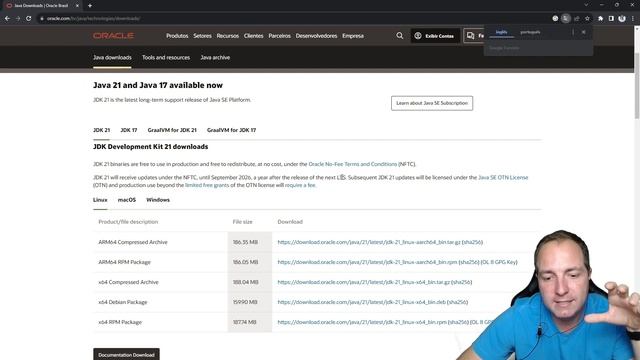Open the Desenvolvedores menu
The height and width of the screenshot is (360, 640).
[316, 36]
